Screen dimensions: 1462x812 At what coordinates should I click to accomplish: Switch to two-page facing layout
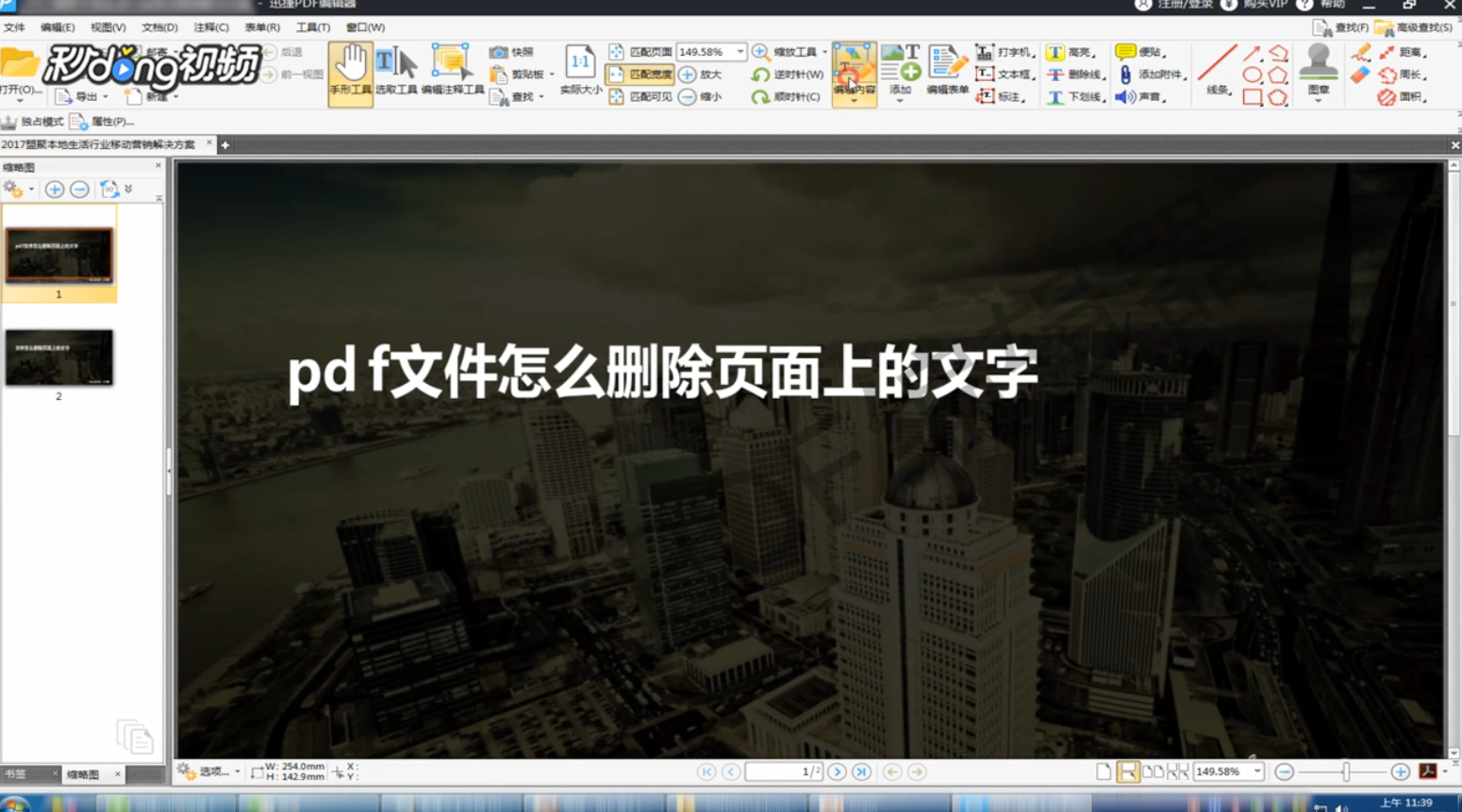[1153, 771]
